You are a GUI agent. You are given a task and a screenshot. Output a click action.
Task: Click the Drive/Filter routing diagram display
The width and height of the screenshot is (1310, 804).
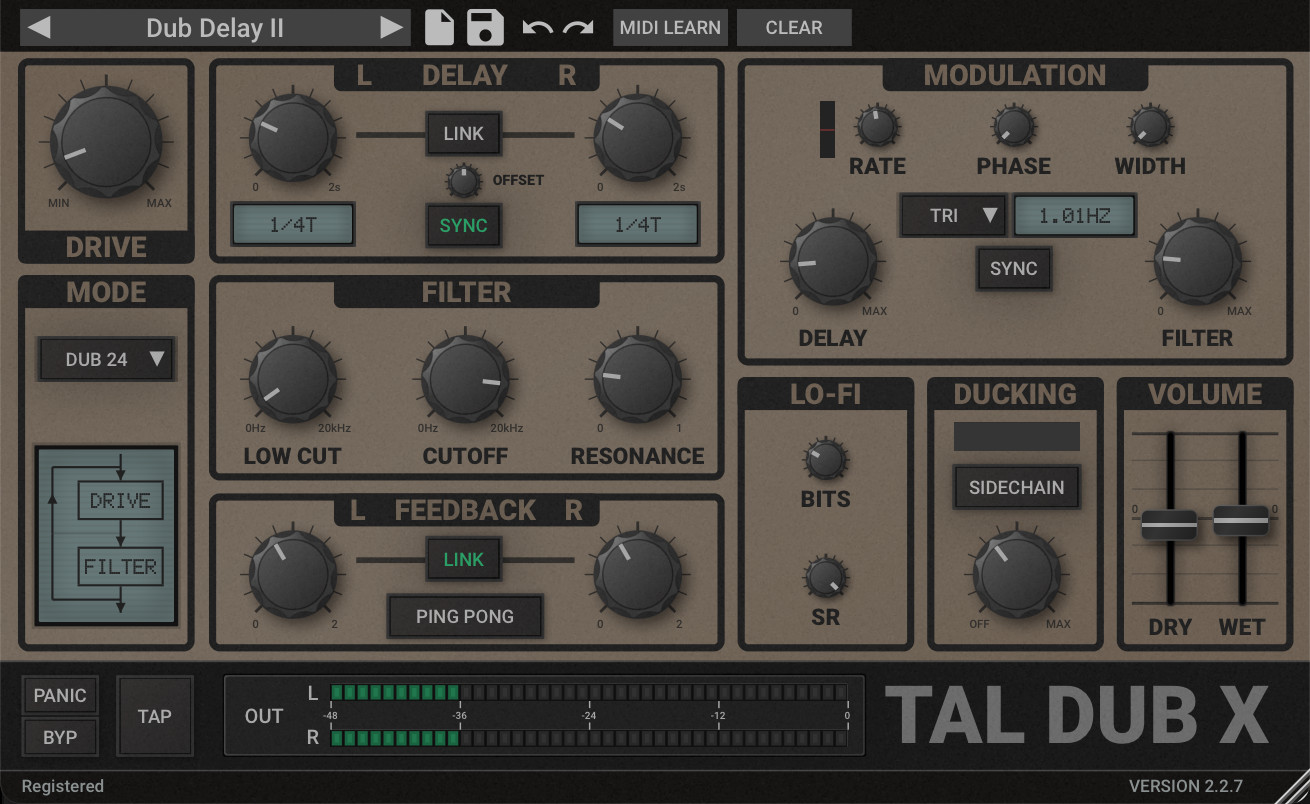106,535
